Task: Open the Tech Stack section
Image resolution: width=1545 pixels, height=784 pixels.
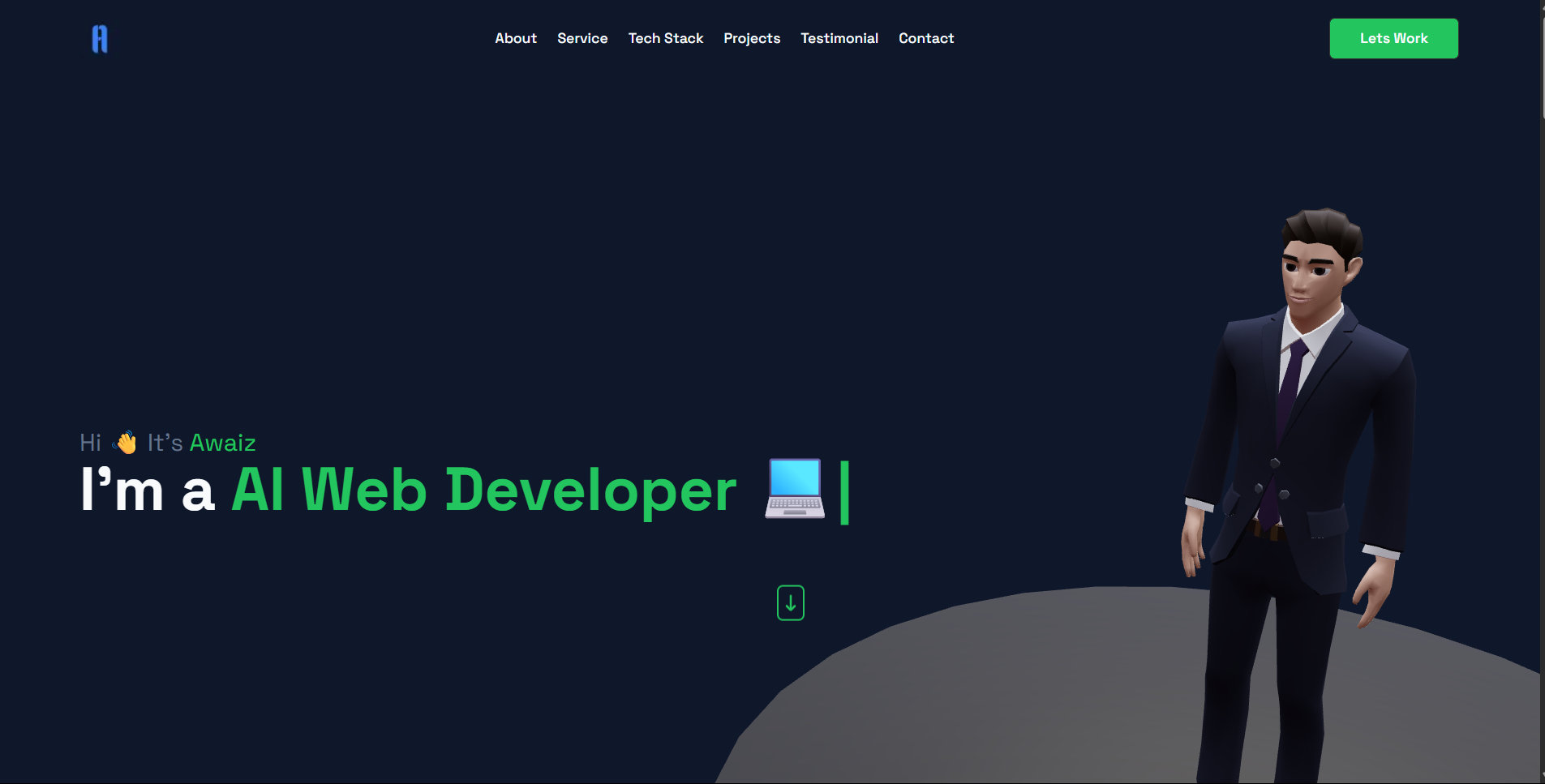Action: (666, 38)
